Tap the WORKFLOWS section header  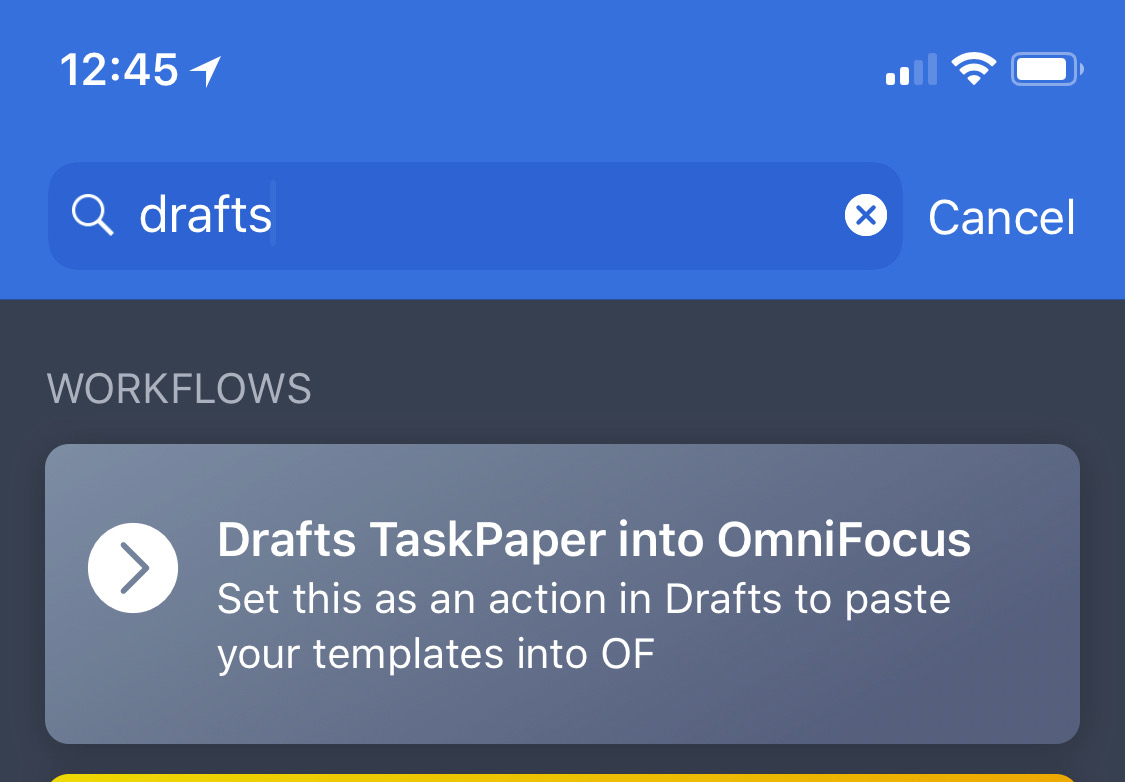point(179,389)
